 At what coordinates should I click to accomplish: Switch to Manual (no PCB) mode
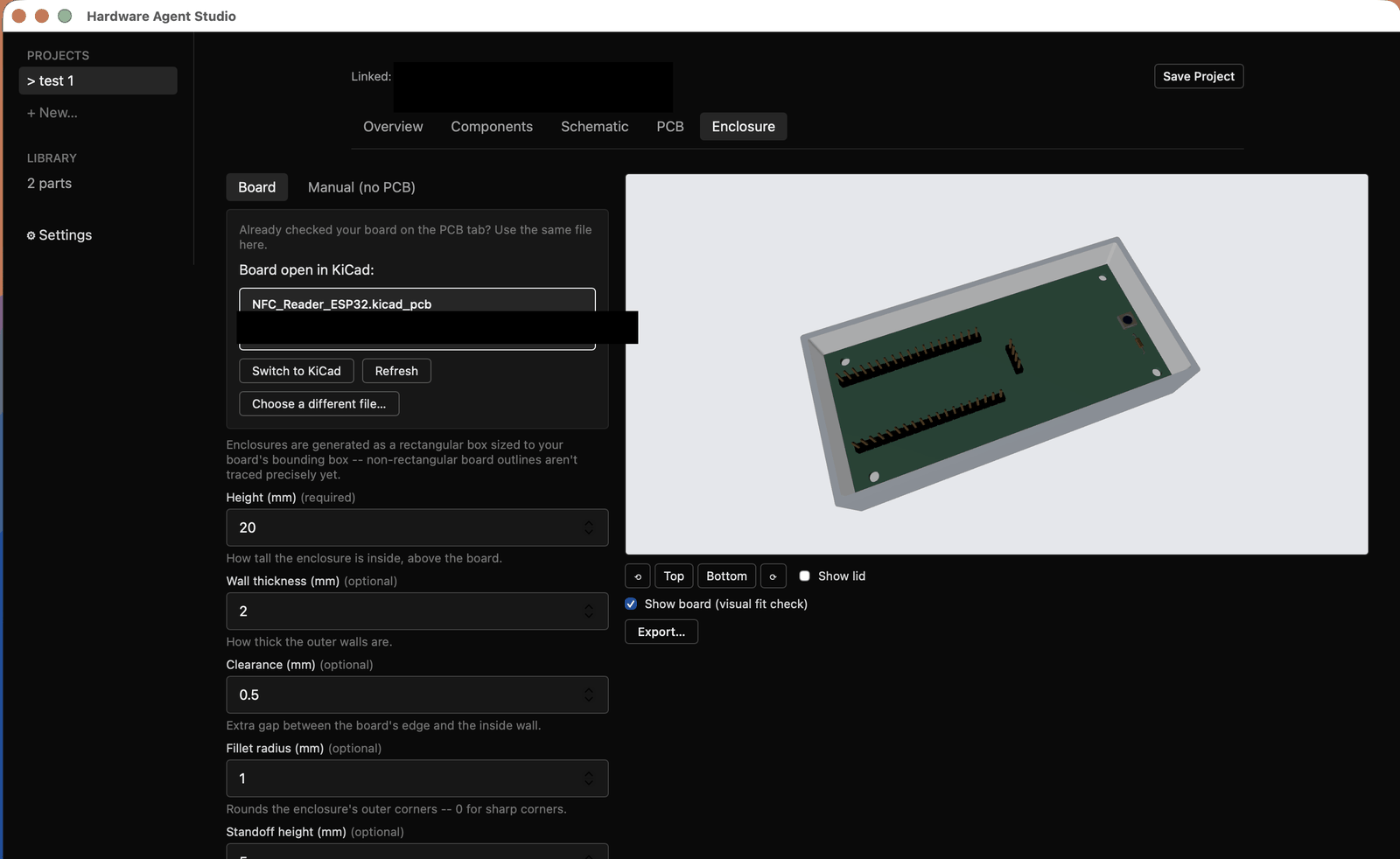[x=361, y=187]
